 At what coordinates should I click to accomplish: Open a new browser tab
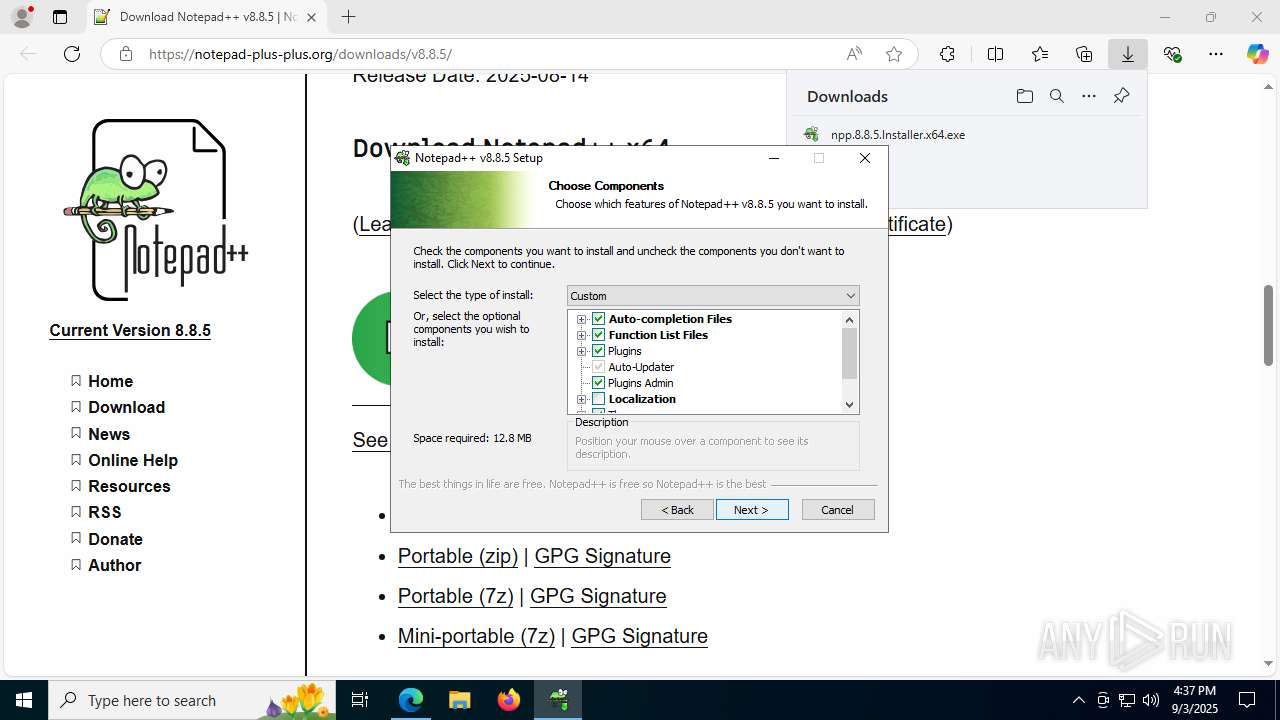coord(348,17)
